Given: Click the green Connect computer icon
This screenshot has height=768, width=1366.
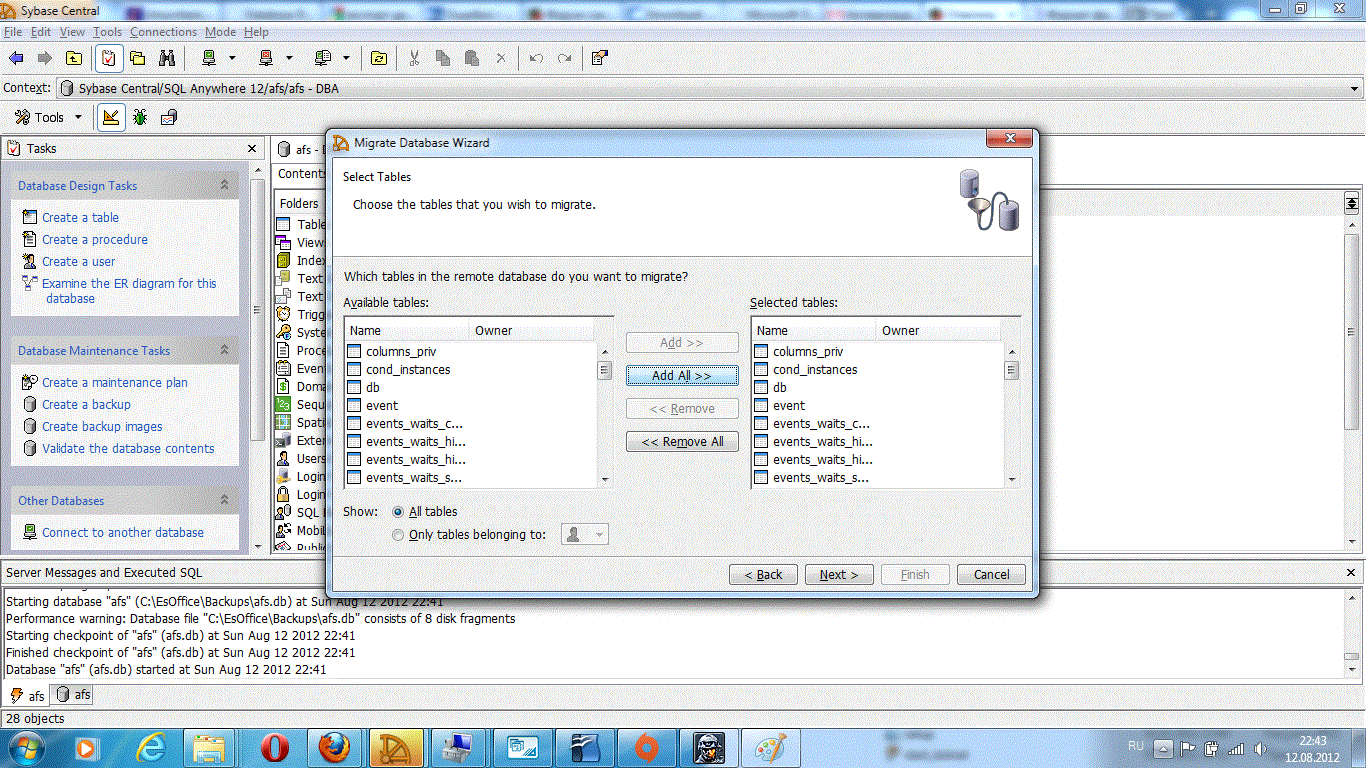Looking at the screenshot, I should [209, 58].
